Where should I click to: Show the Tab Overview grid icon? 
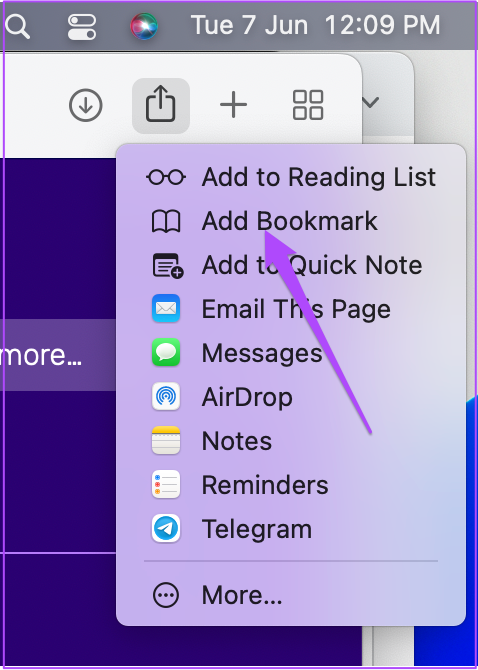pos(308,105)
